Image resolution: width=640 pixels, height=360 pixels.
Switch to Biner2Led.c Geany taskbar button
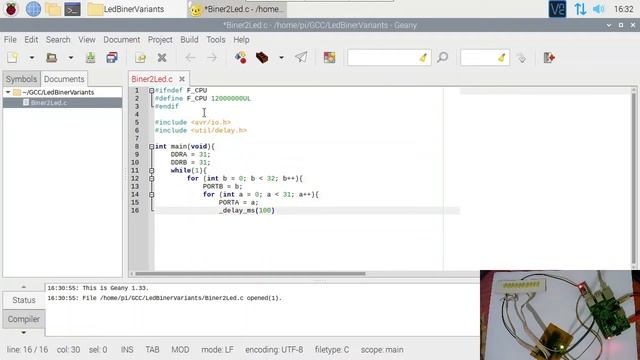pyautogui.click(x=237, y=9)
